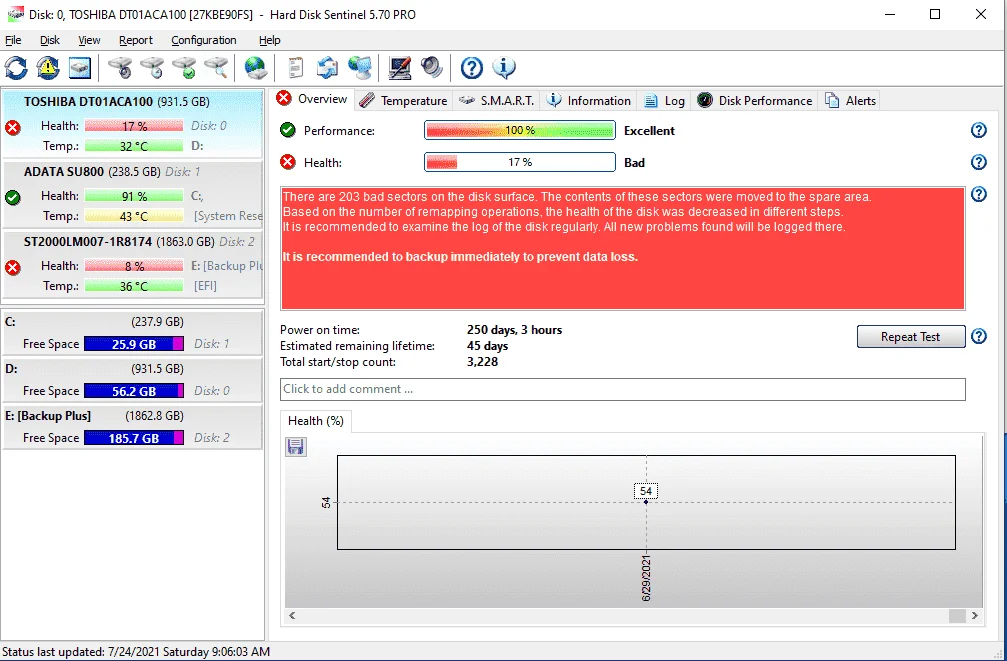Click the blue refresh arrows toolbar icon
1007x661 pixels.
click(16, 67)
